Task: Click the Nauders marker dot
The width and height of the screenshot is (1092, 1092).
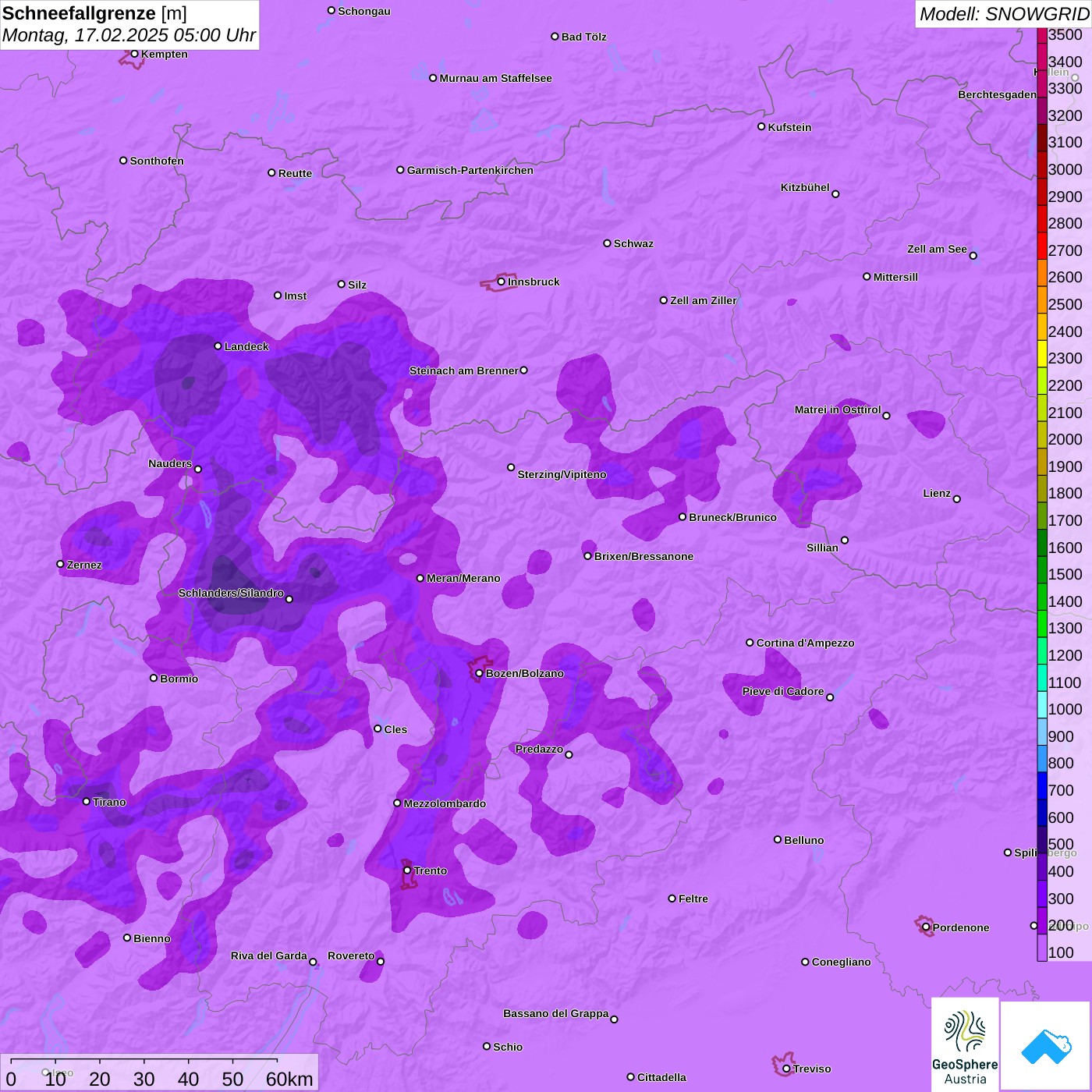Action: click(198, 469)
